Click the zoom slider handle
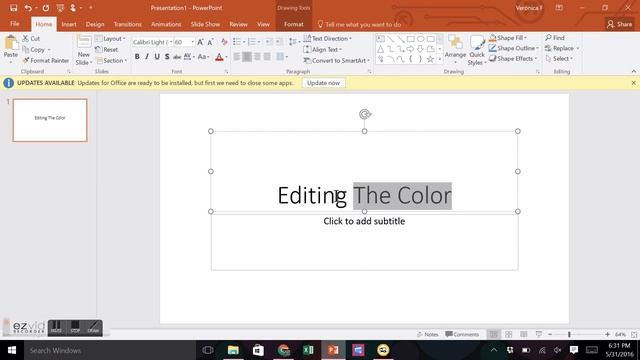The width and height of the screenshot is (640, 360). coord(569,334)
